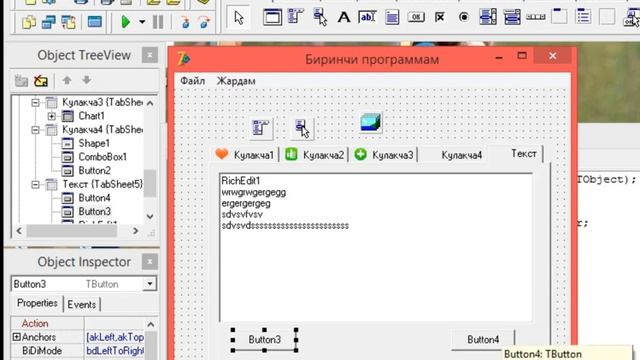640x360 pixels.
Task: Move item down in Object TreeView
Action: [x=87, y=80]
